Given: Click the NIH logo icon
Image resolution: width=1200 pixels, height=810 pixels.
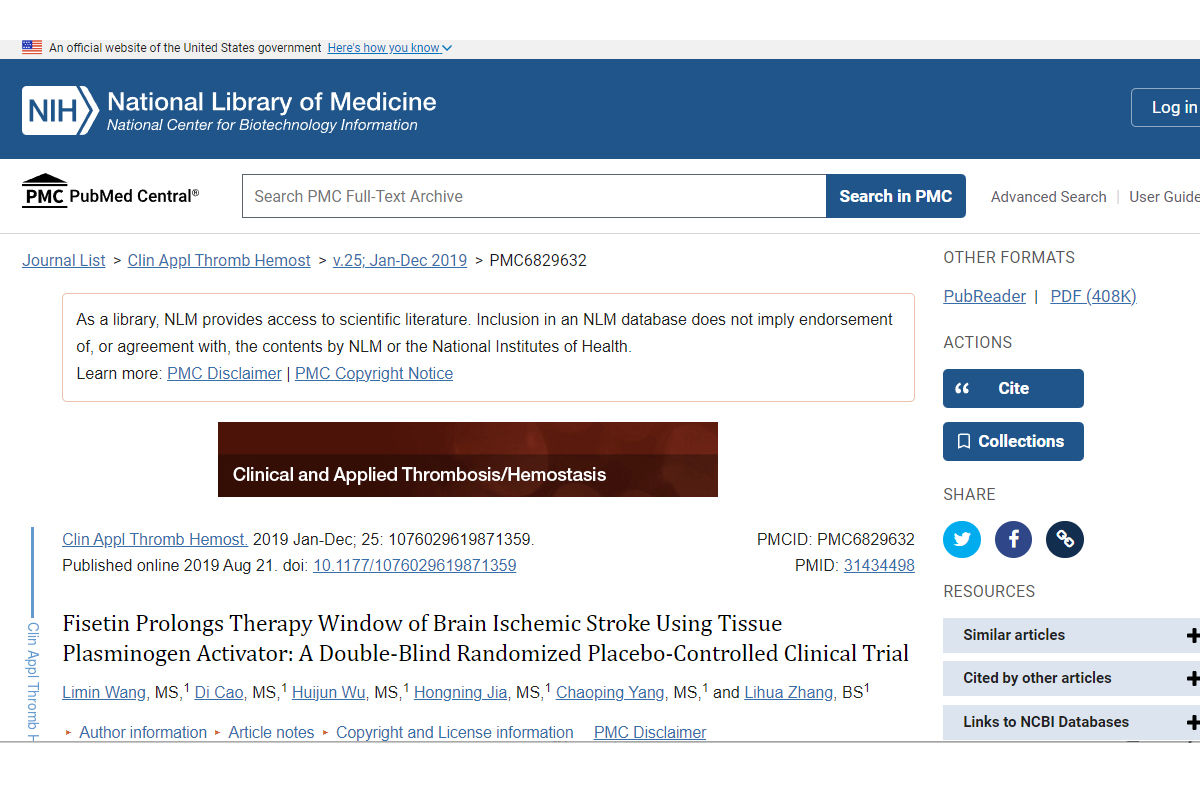Looking at the screenshot, I should coord(60,110).
